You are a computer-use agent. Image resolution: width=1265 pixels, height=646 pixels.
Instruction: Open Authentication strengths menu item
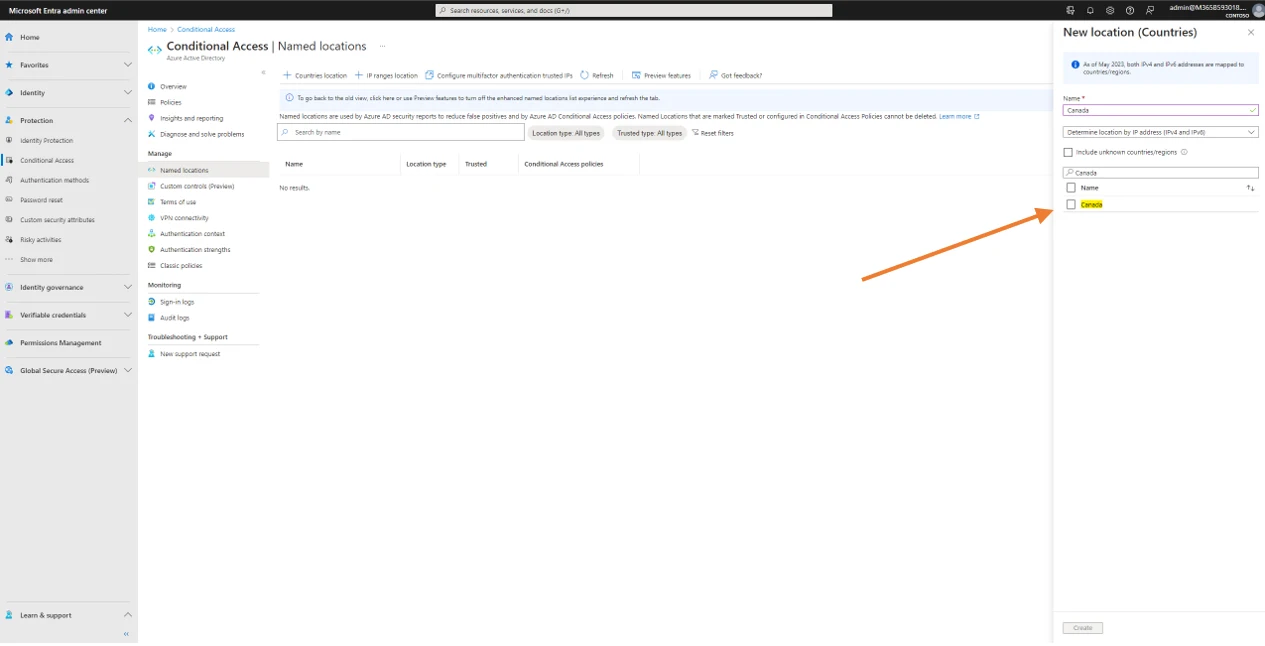click(195, 250)
